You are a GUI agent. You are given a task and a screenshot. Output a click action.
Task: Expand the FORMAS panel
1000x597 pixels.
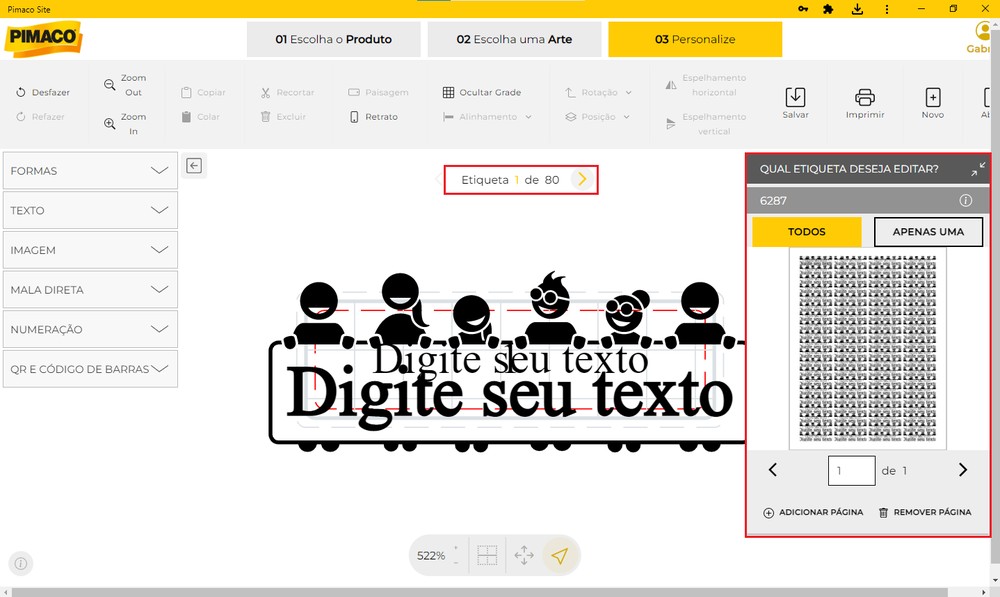[89, 171]
